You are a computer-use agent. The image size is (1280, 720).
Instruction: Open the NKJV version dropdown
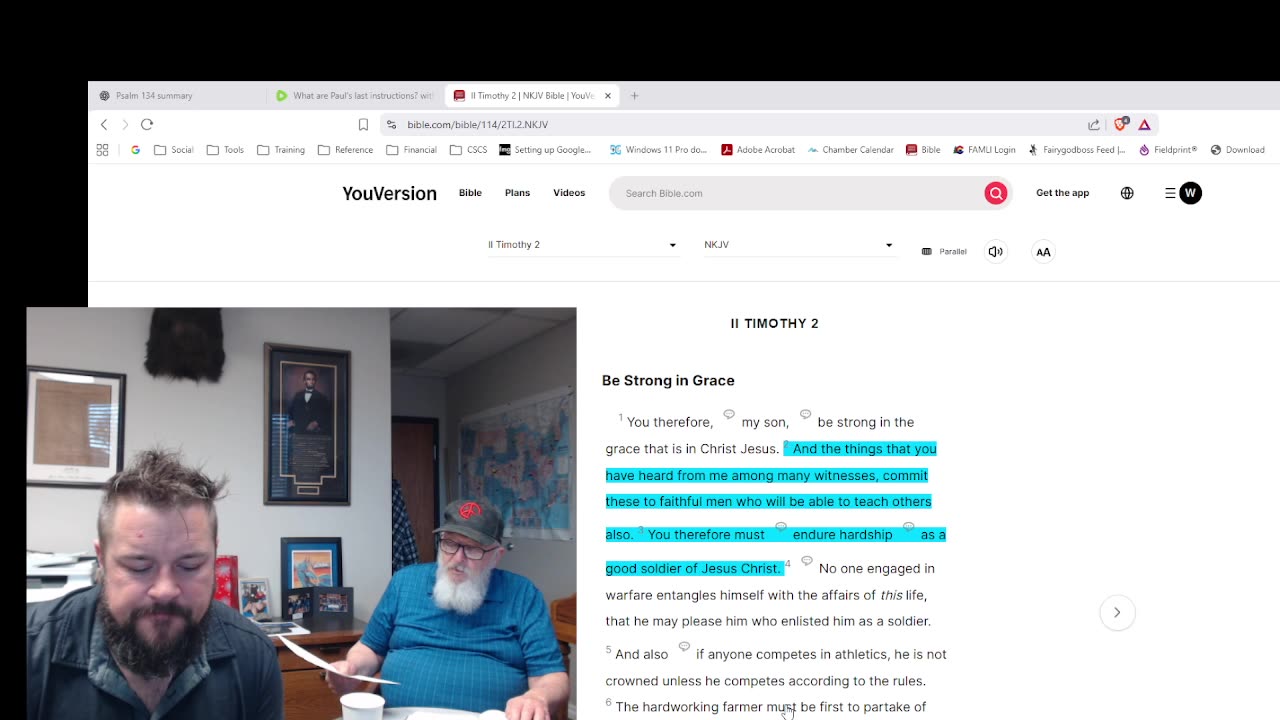pyautogui.click(x=798, y=245)
